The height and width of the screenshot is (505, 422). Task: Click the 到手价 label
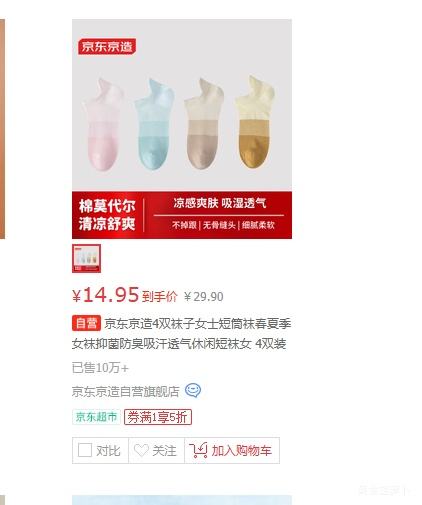pos(160,296)
